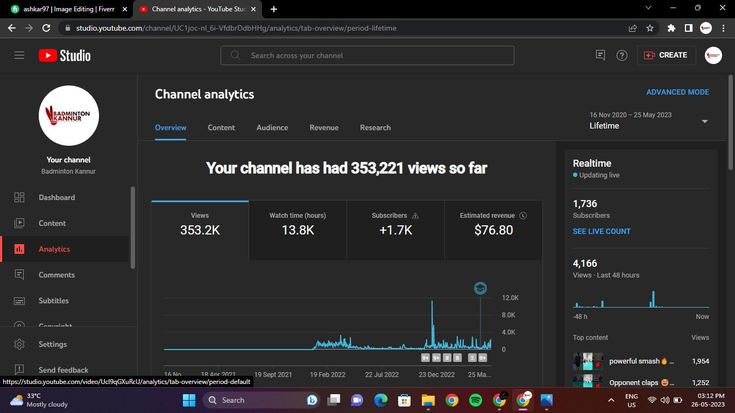This screenshot has width=735, height=413.
Task: Switch to the Research tab
Action: pyautogui.click(x=375, y=128)
